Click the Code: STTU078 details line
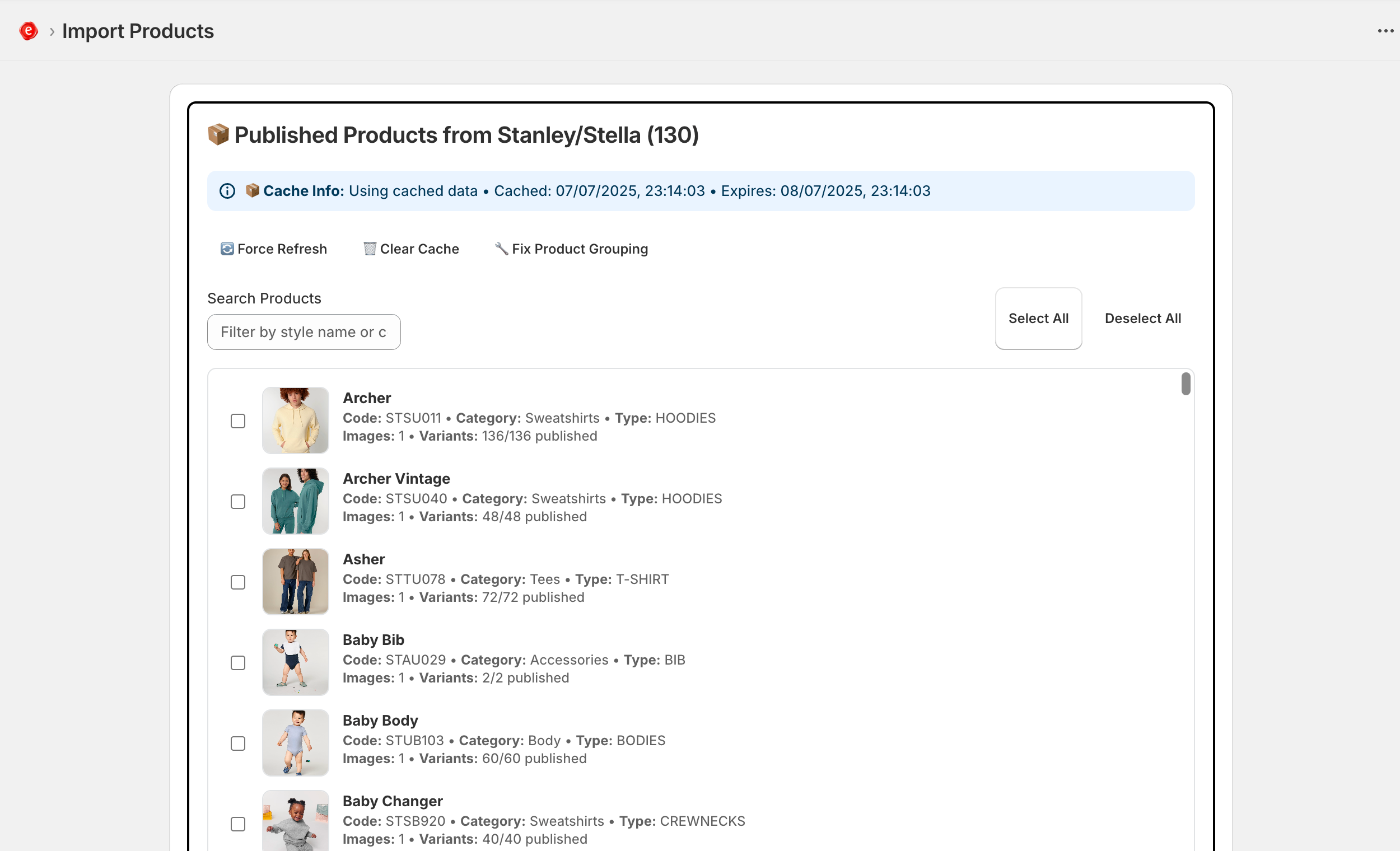Viewport: 1400px width, 851px height. click(x=506, y=579)
